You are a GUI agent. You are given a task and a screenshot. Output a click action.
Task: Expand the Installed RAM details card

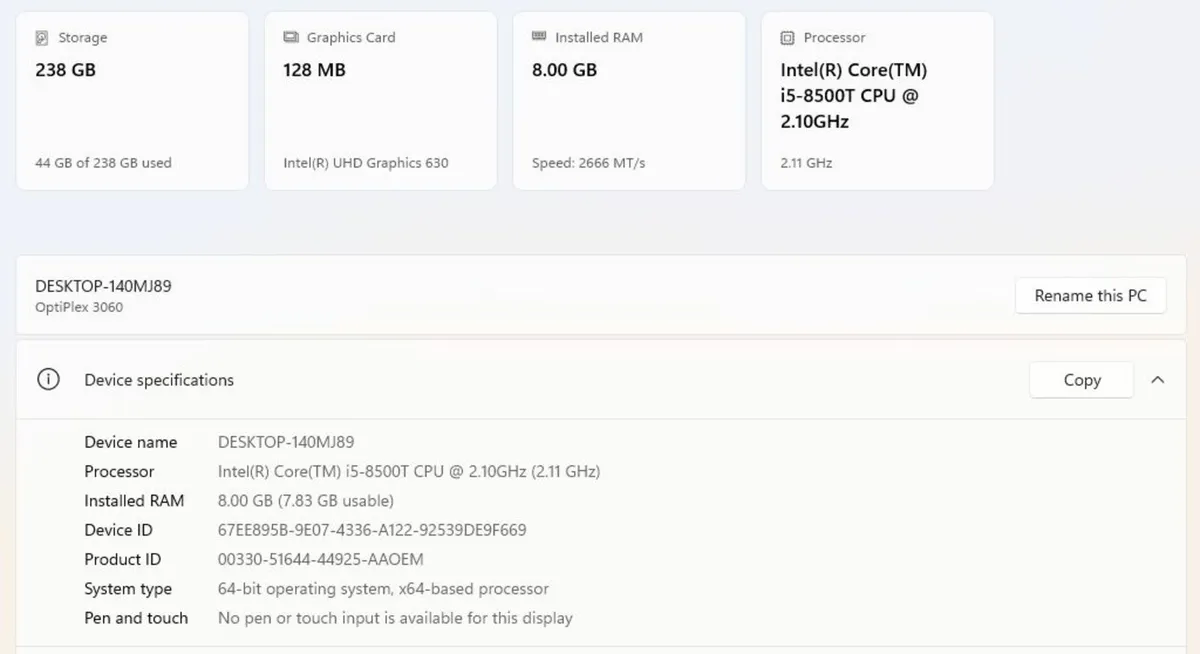(628, 100)
